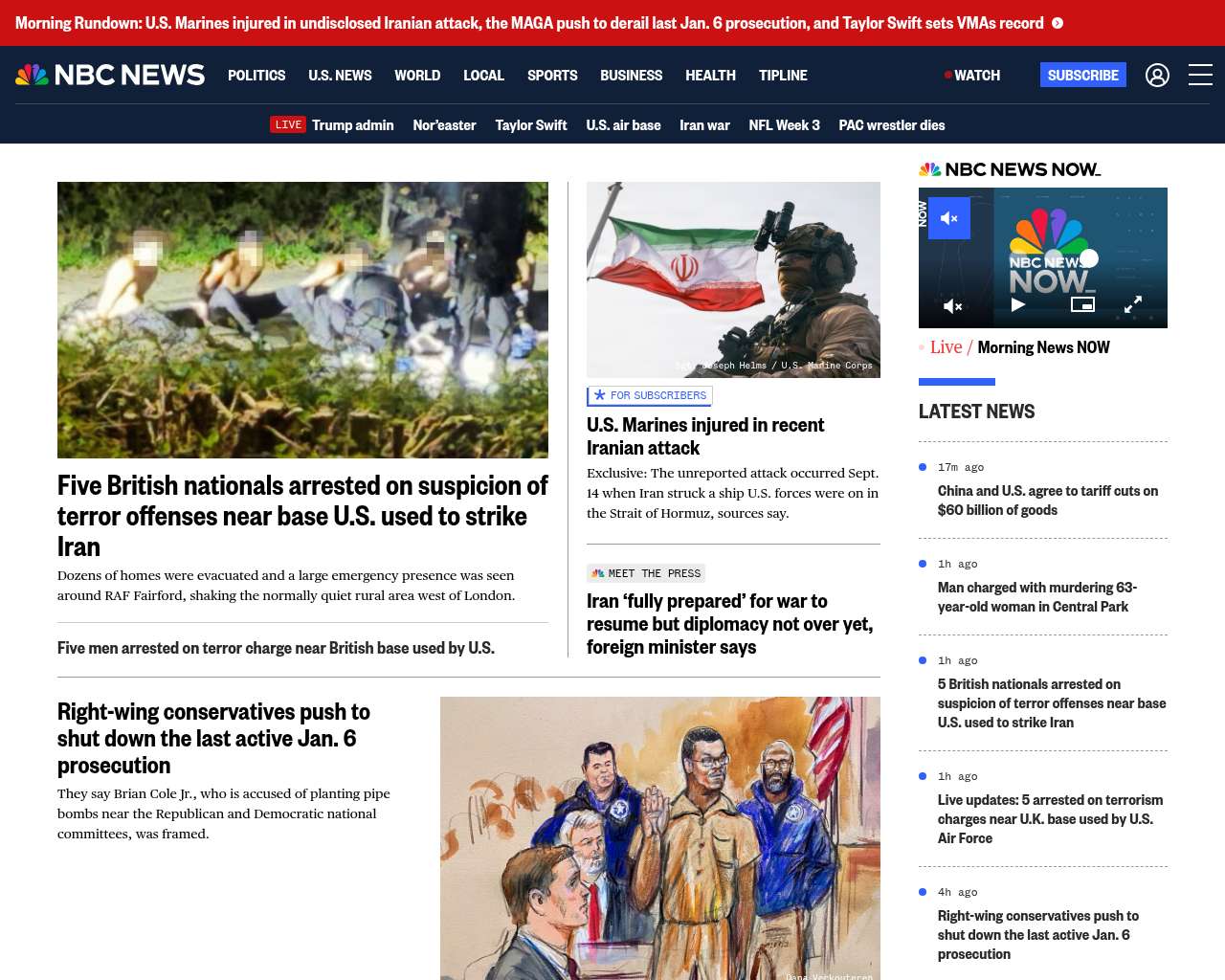
Task: Open the Politics section menu
Action: coord(256,75)
